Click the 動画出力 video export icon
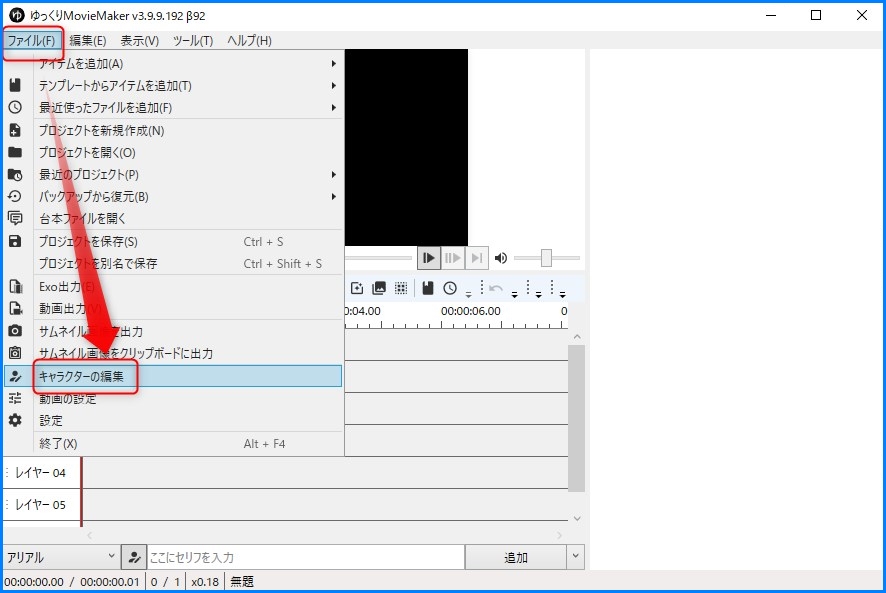The width and height of the screenshot is (886, 593). tap(16, 308)
